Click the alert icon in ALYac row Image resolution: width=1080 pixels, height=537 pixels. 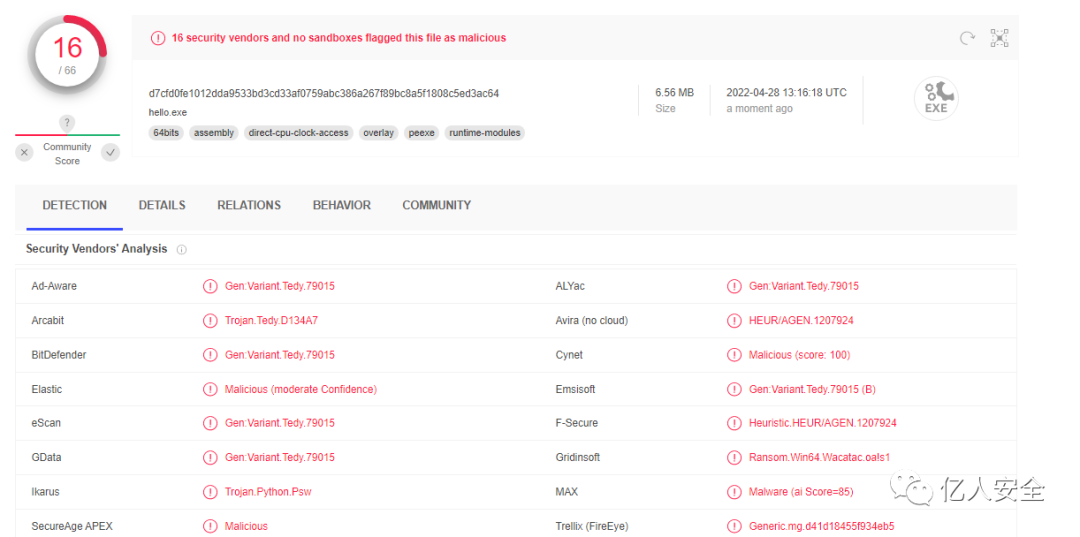pyautogui.click(x=734, y=286)
